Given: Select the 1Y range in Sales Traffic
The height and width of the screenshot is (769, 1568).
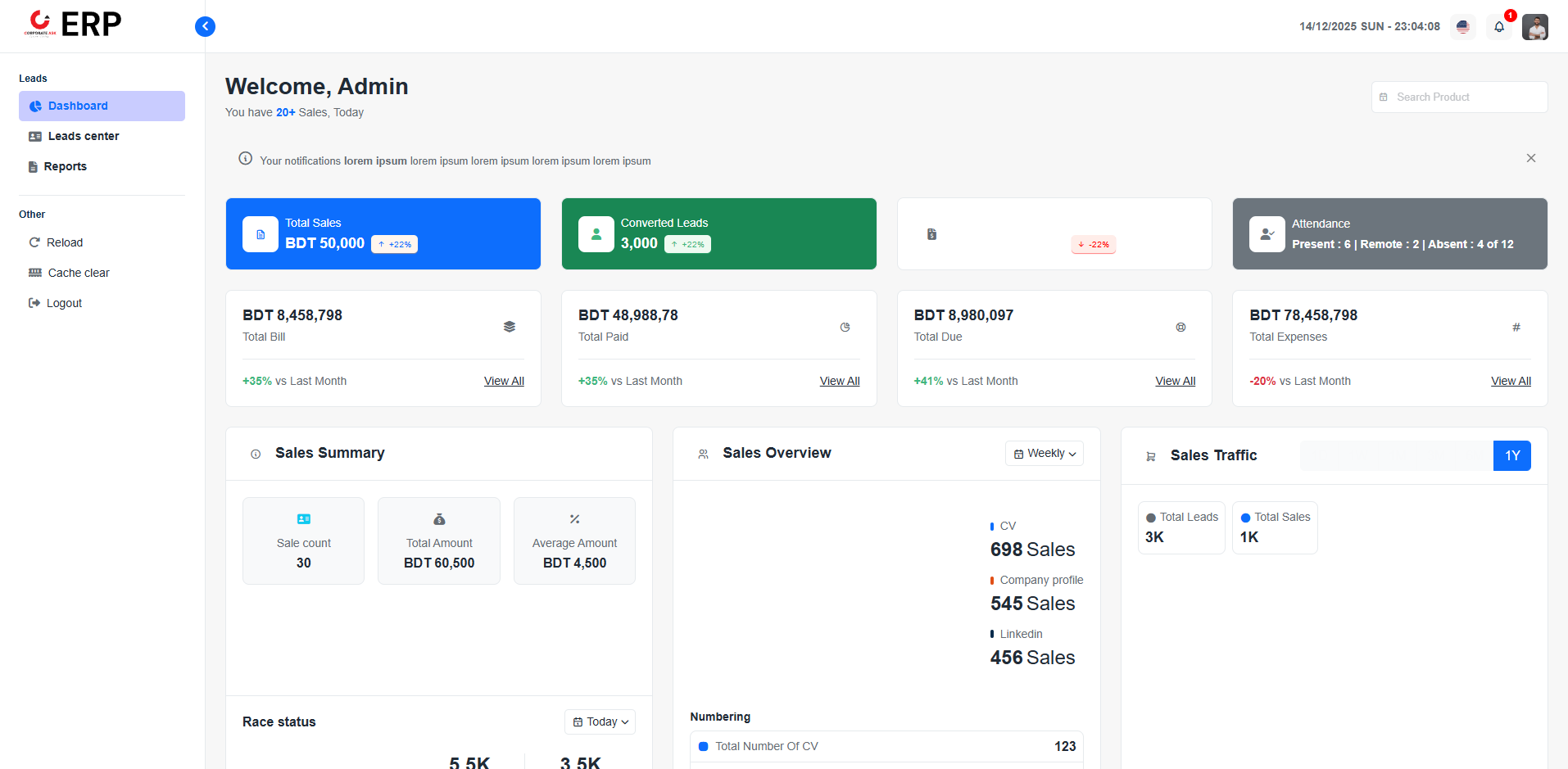Looking at the screenshot, I should 1511,456.
